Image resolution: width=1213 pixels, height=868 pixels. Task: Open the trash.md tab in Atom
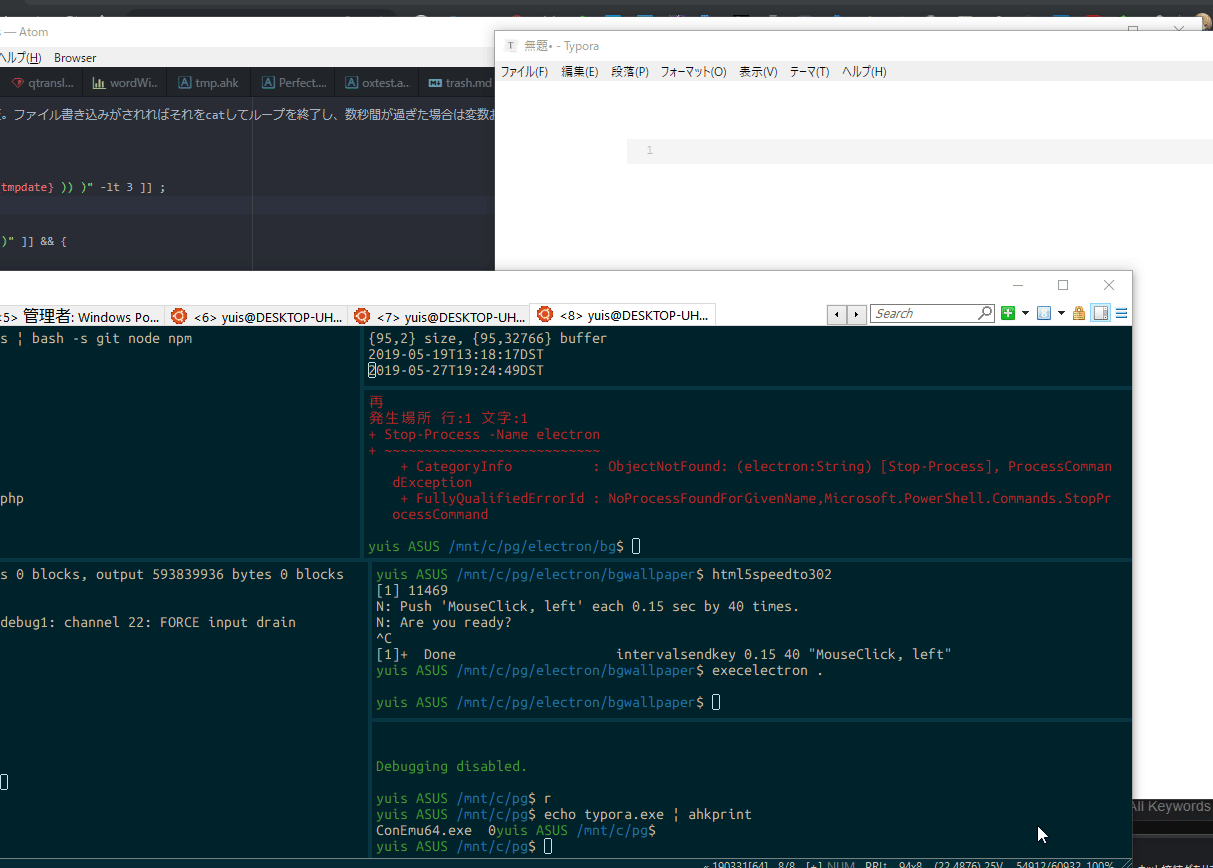460,83
